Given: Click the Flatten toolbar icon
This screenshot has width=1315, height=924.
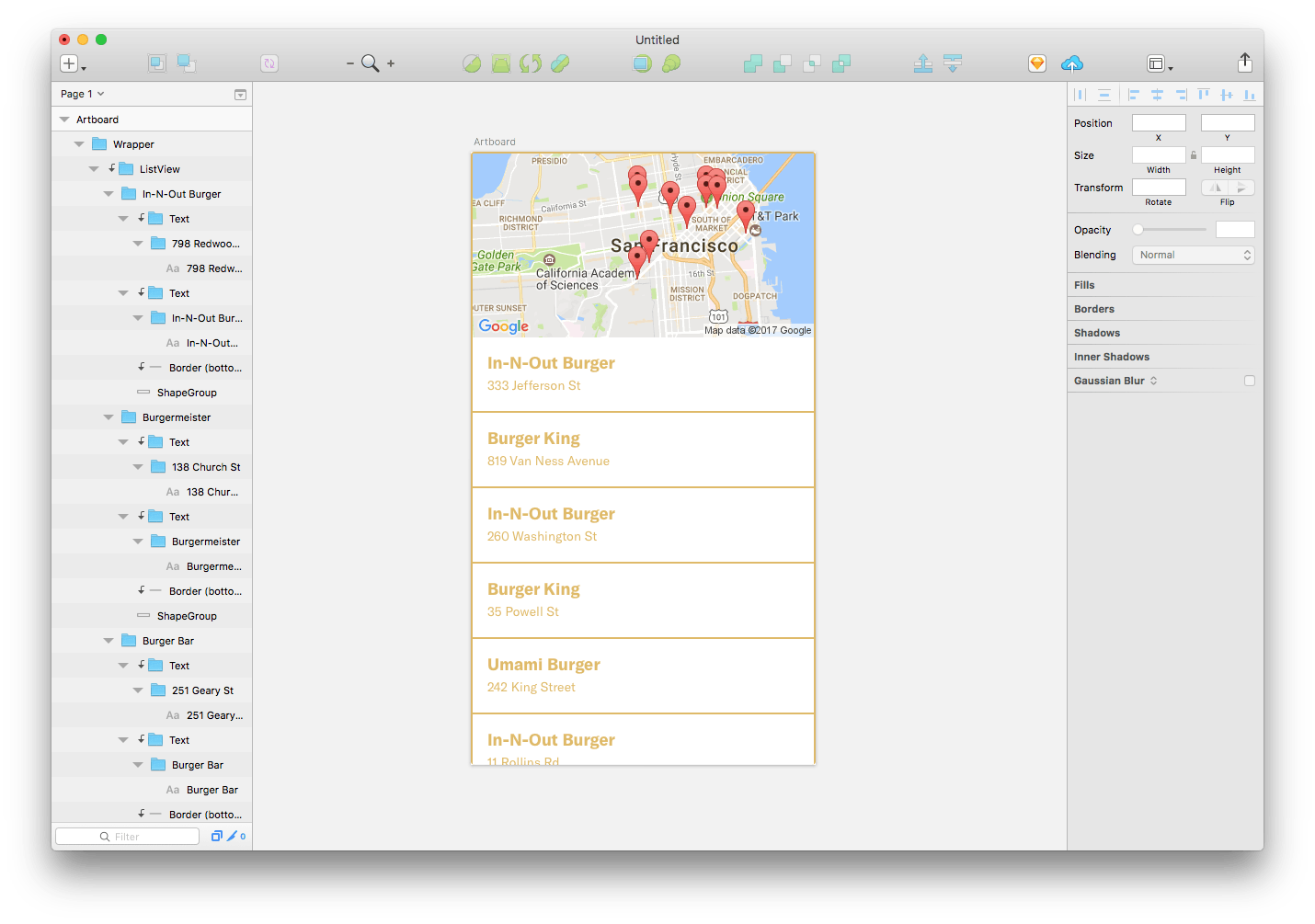Looking at the screenshot, I should coord(560,63).
